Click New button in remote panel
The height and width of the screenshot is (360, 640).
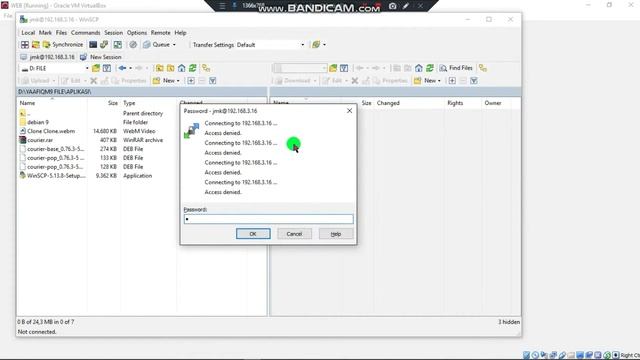coord(427,81)
